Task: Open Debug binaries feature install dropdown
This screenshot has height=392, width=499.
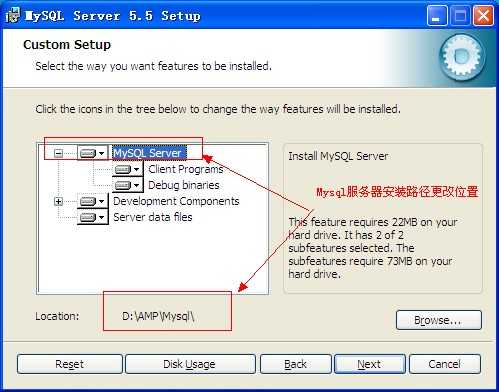Action: (x=127, y=185)
